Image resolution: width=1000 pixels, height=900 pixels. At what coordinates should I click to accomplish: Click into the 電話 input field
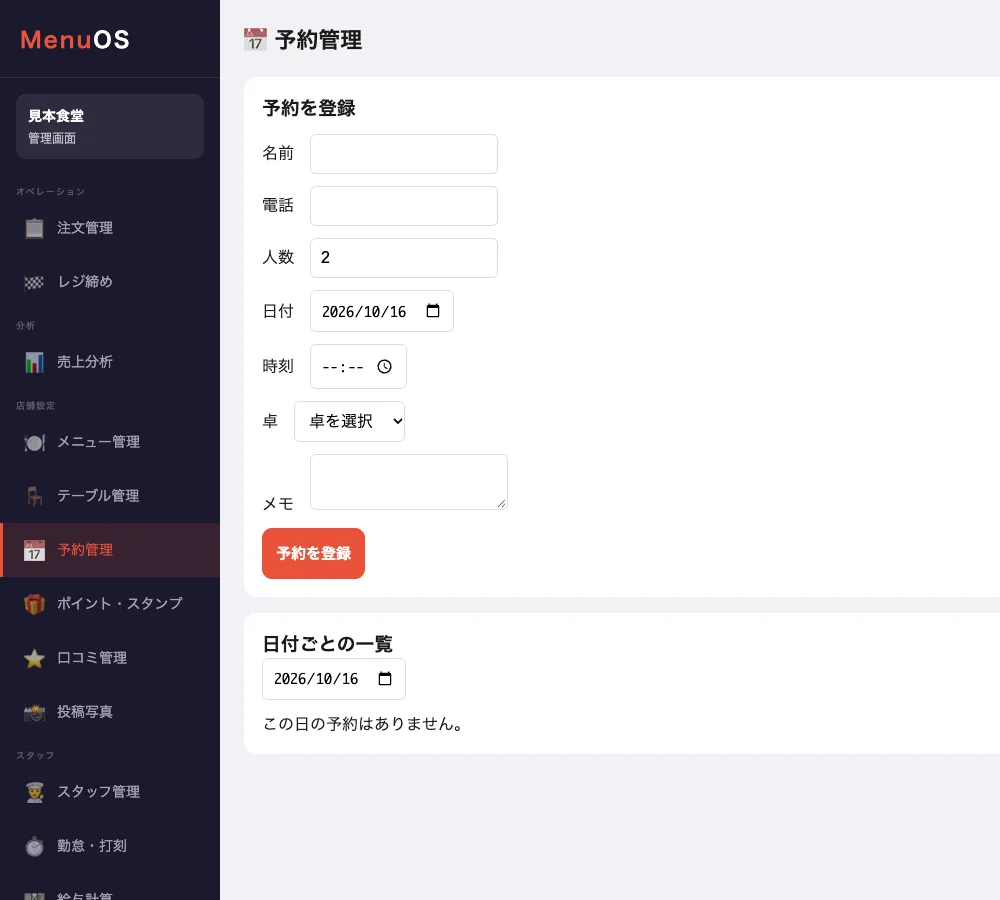point(404,206)
